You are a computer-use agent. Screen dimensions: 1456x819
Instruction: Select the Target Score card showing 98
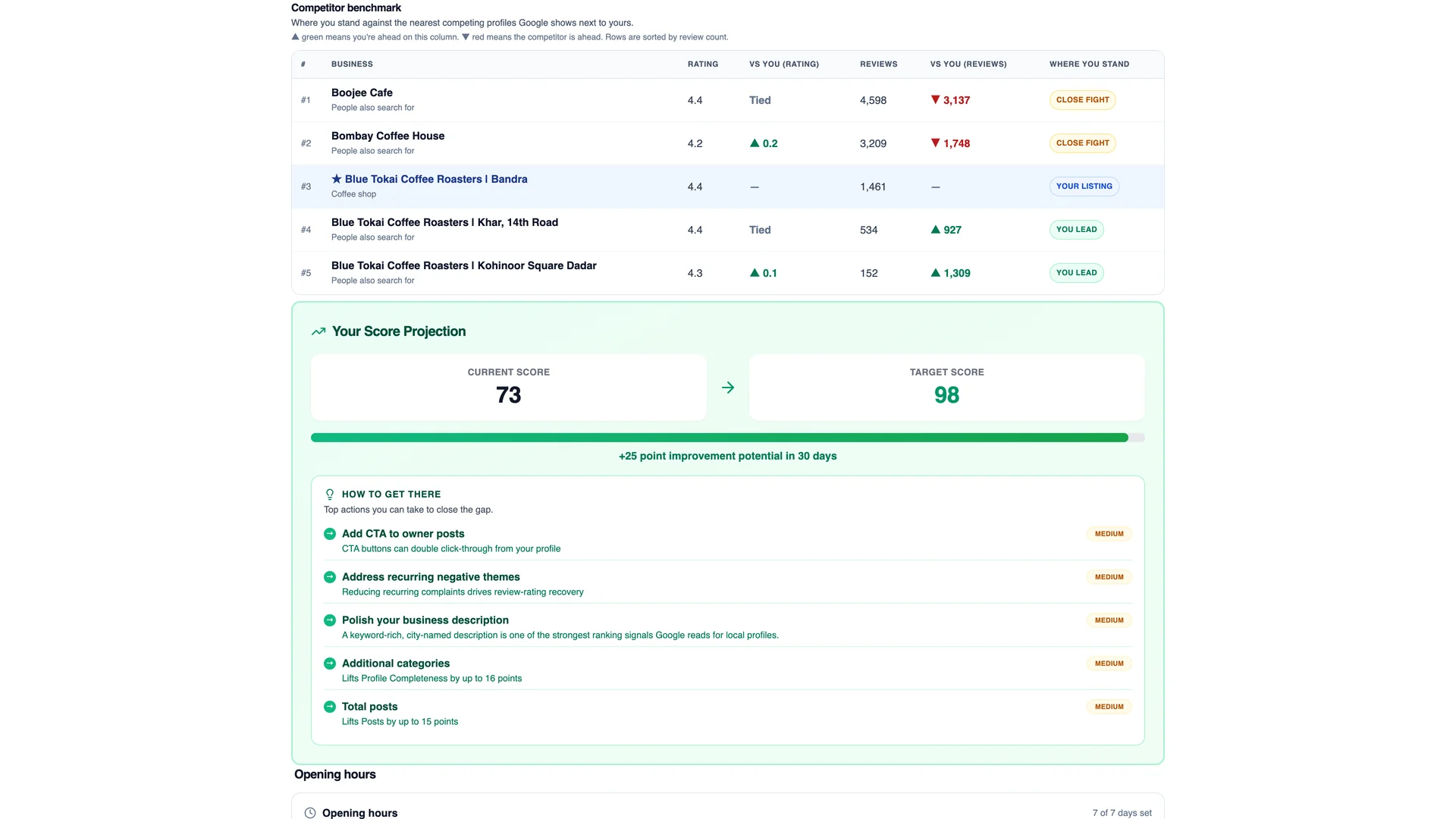click(946, 388)
